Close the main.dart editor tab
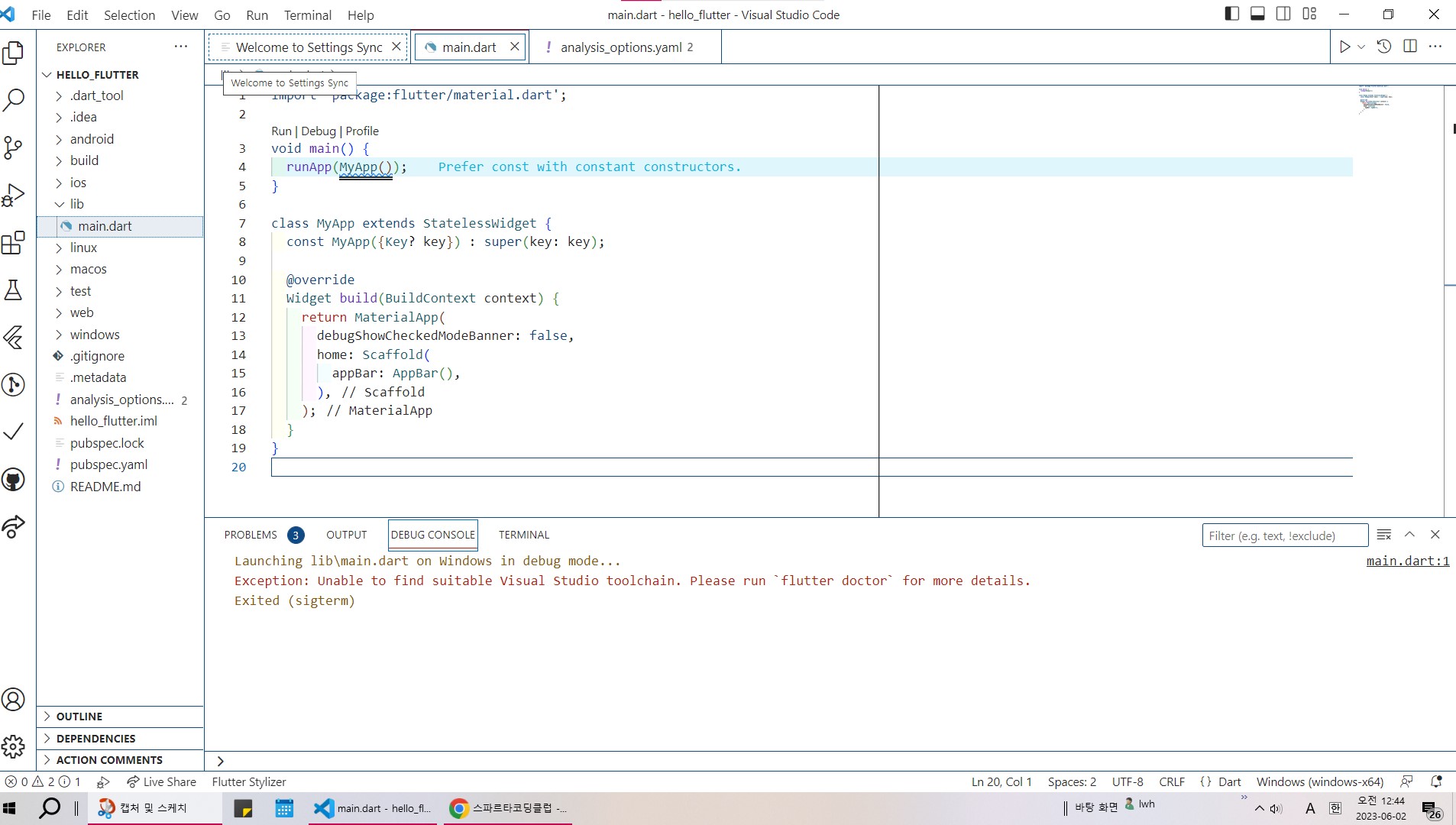The width and height of the screenshot is (1456, 825). (515, 47)
